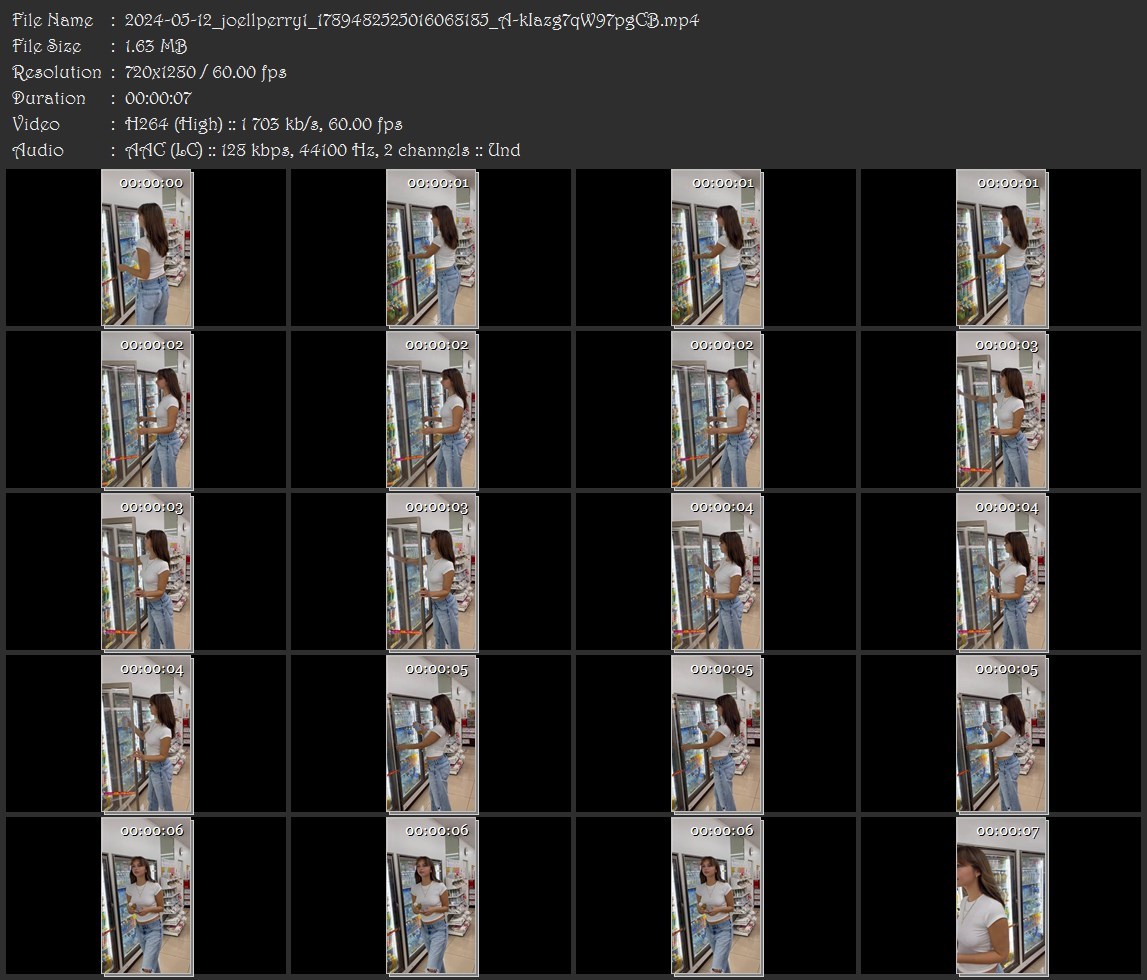The height and width of the screenshot is (980, 1147).
Task: Select the Duration row's 00:00:07 value
Action: [x=158, y=98]
